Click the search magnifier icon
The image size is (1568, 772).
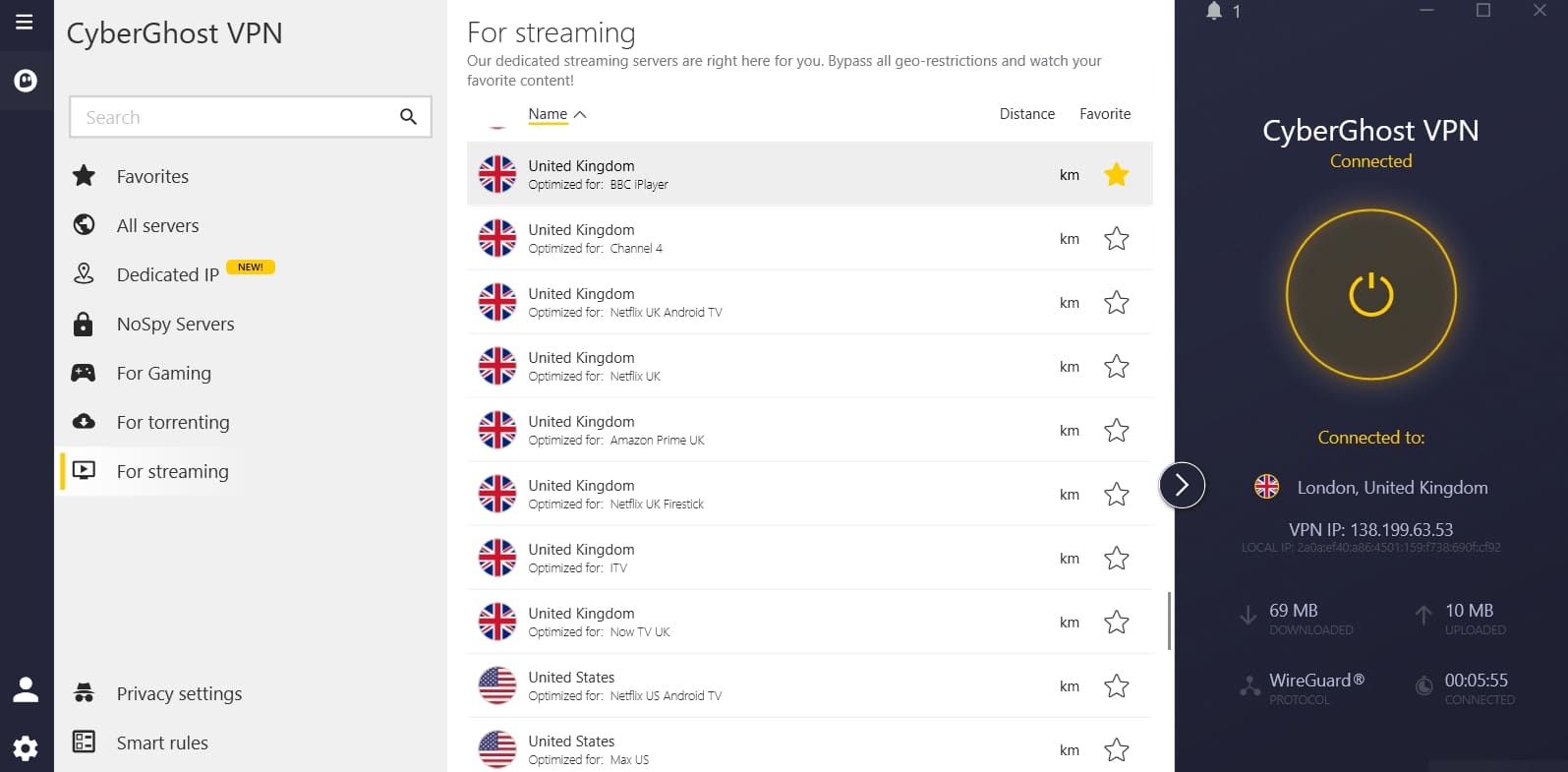tap(408, 117)
